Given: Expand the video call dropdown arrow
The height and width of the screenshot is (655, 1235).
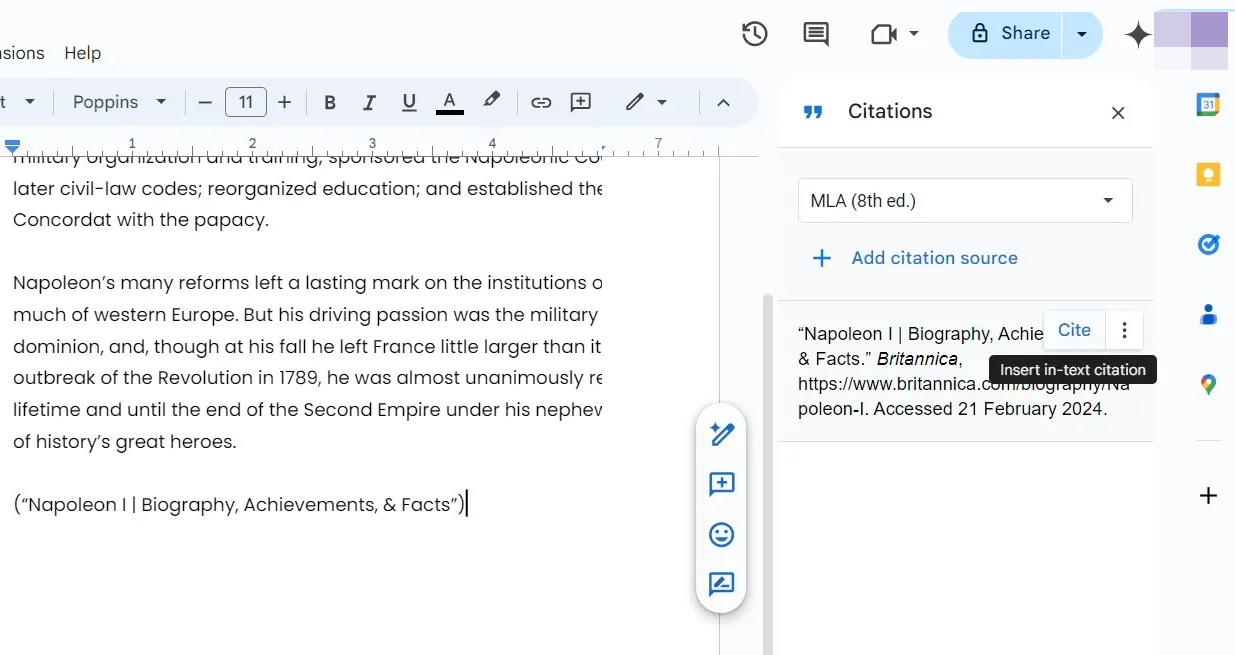Looking at the screenshot, I should point(914,34).
